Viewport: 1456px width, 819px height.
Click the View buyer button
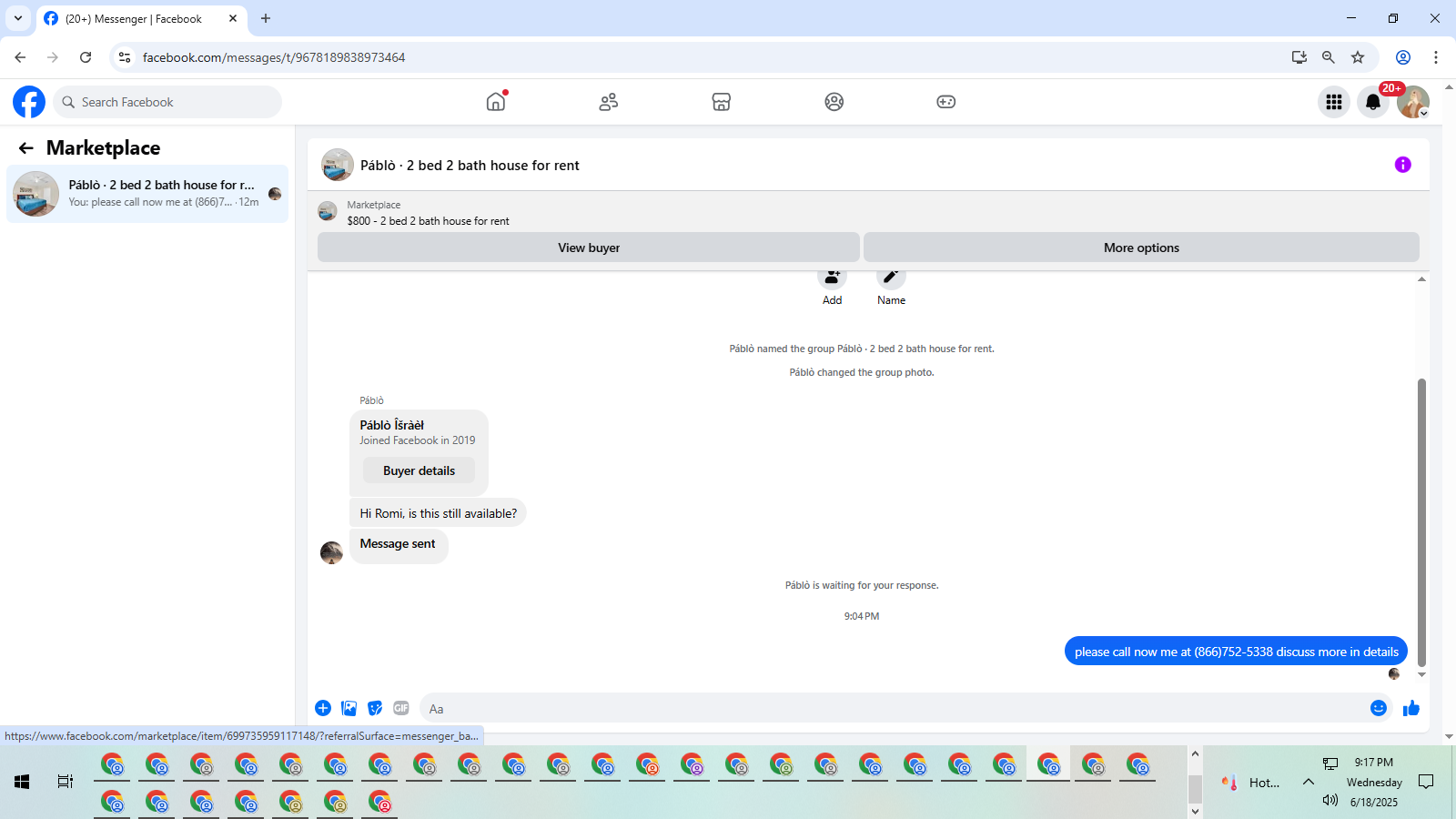pos(589,248)
